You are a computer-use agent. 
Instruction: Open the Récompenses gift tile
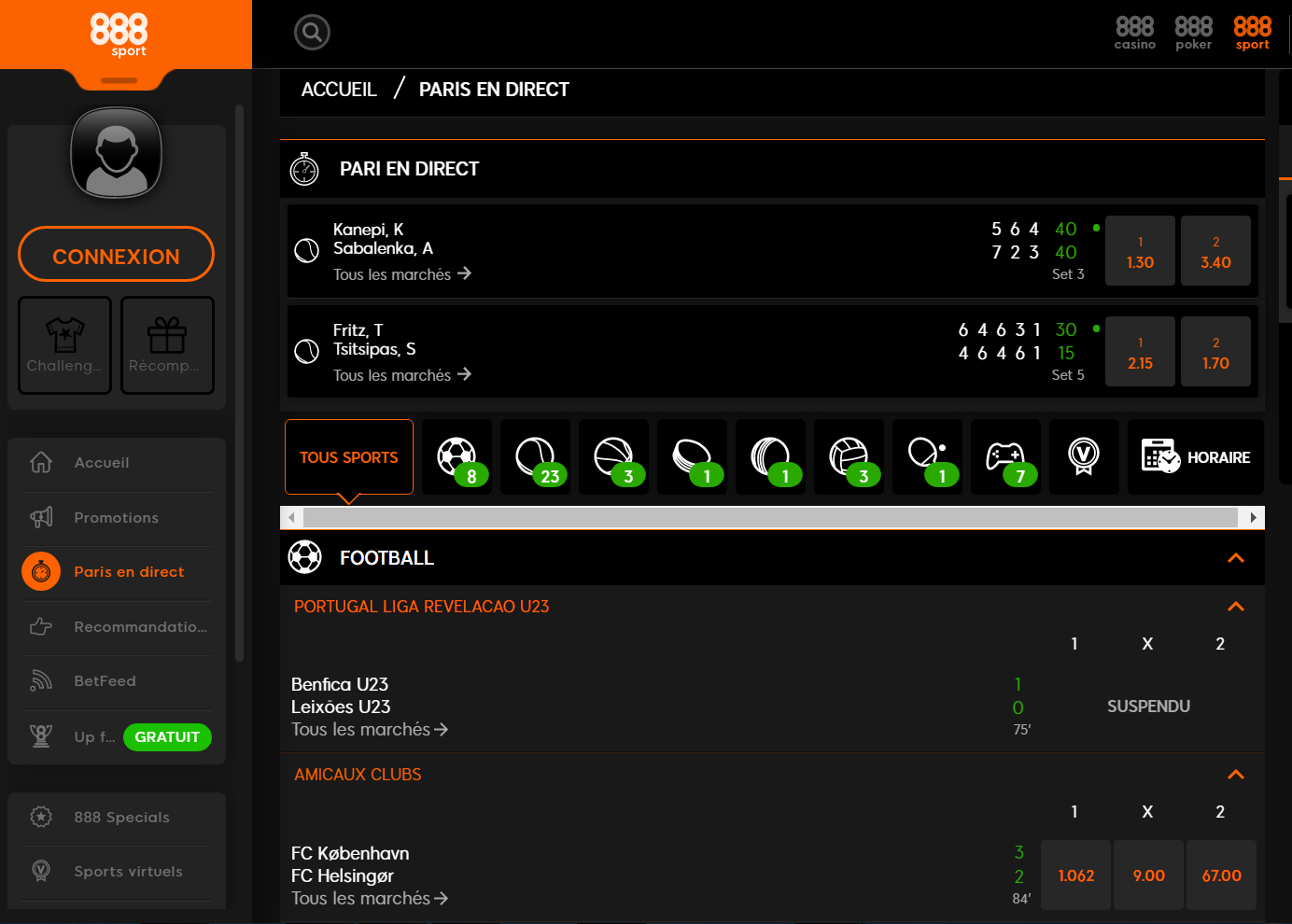167,345
